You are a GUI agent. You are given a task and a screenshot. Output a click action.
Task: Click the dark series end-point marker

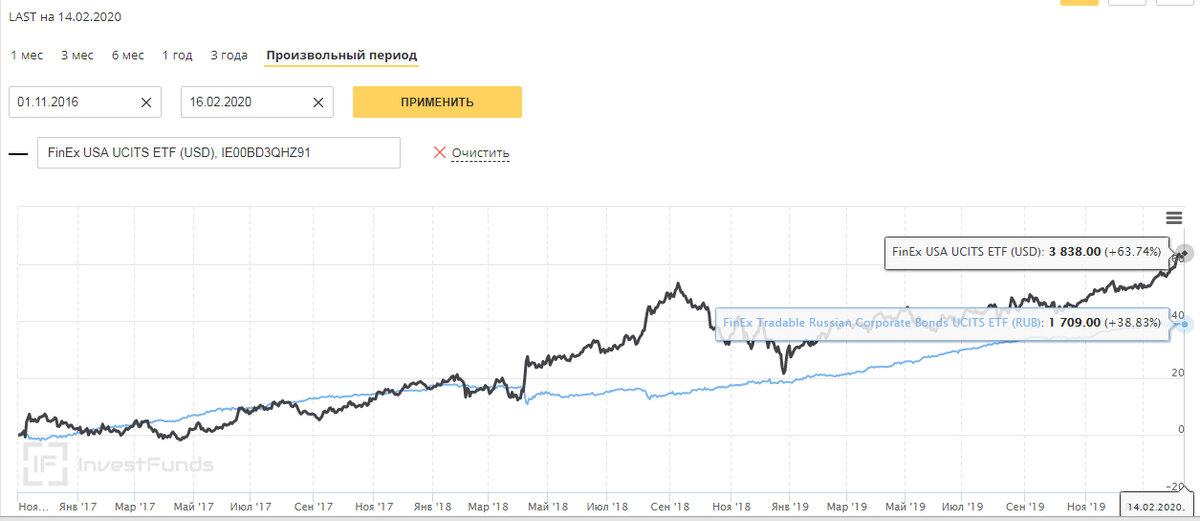coord(1184,253)
